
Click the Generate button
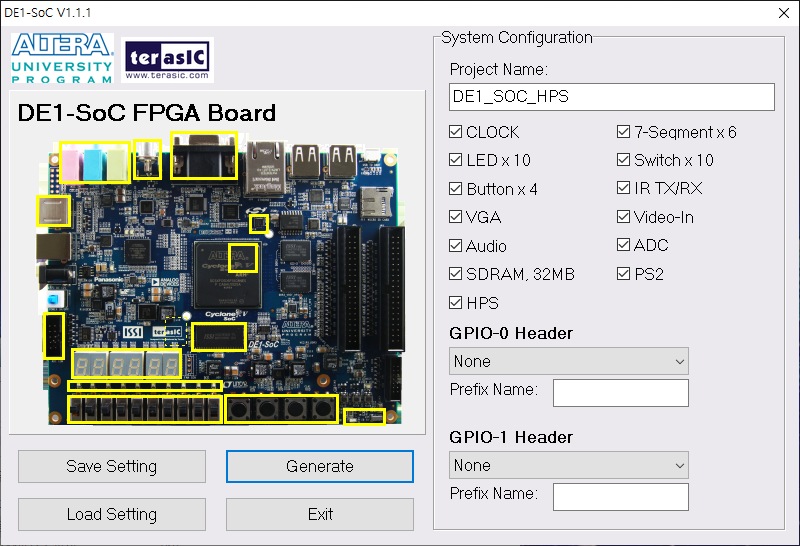pos(320,466)
